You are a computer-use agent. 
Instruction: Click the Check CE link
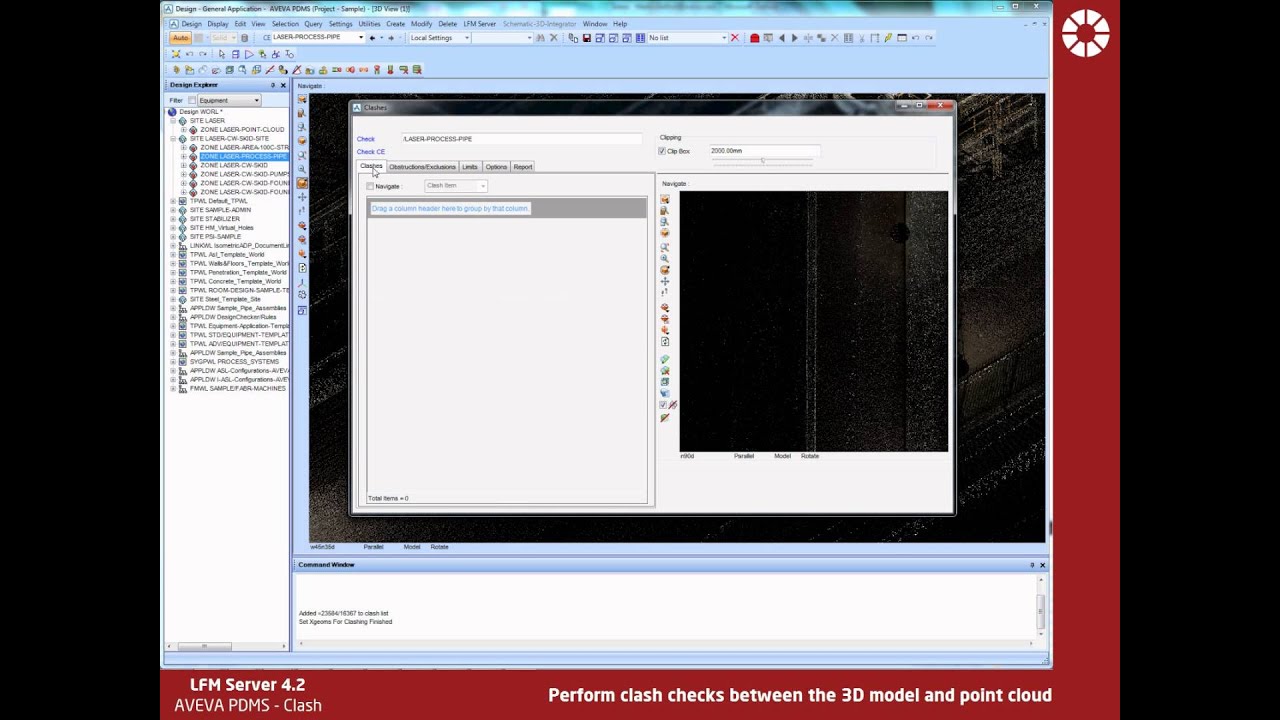click(371, 152)
